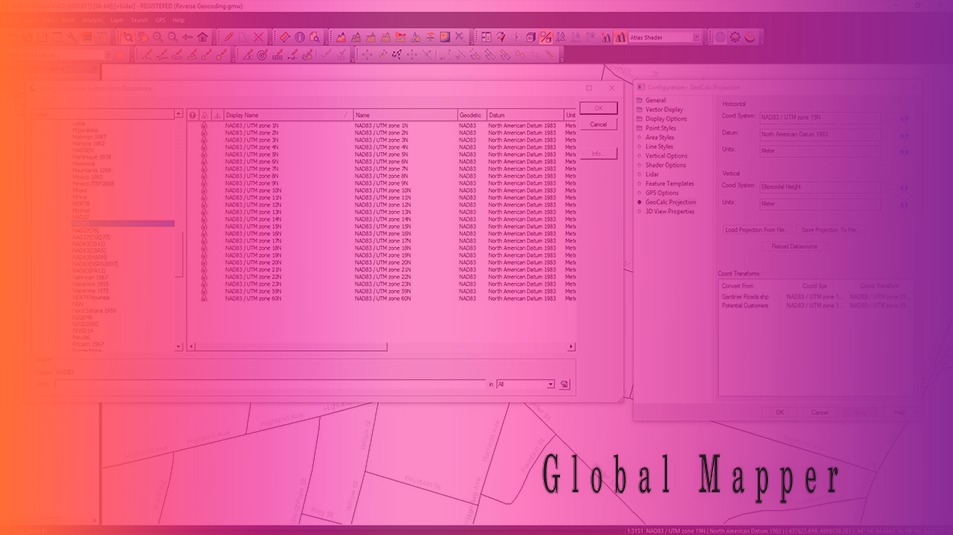This screenshot has width=953, height=535.
Task: Click Cancel in Configuration dialog
Action: coord(820,412)
